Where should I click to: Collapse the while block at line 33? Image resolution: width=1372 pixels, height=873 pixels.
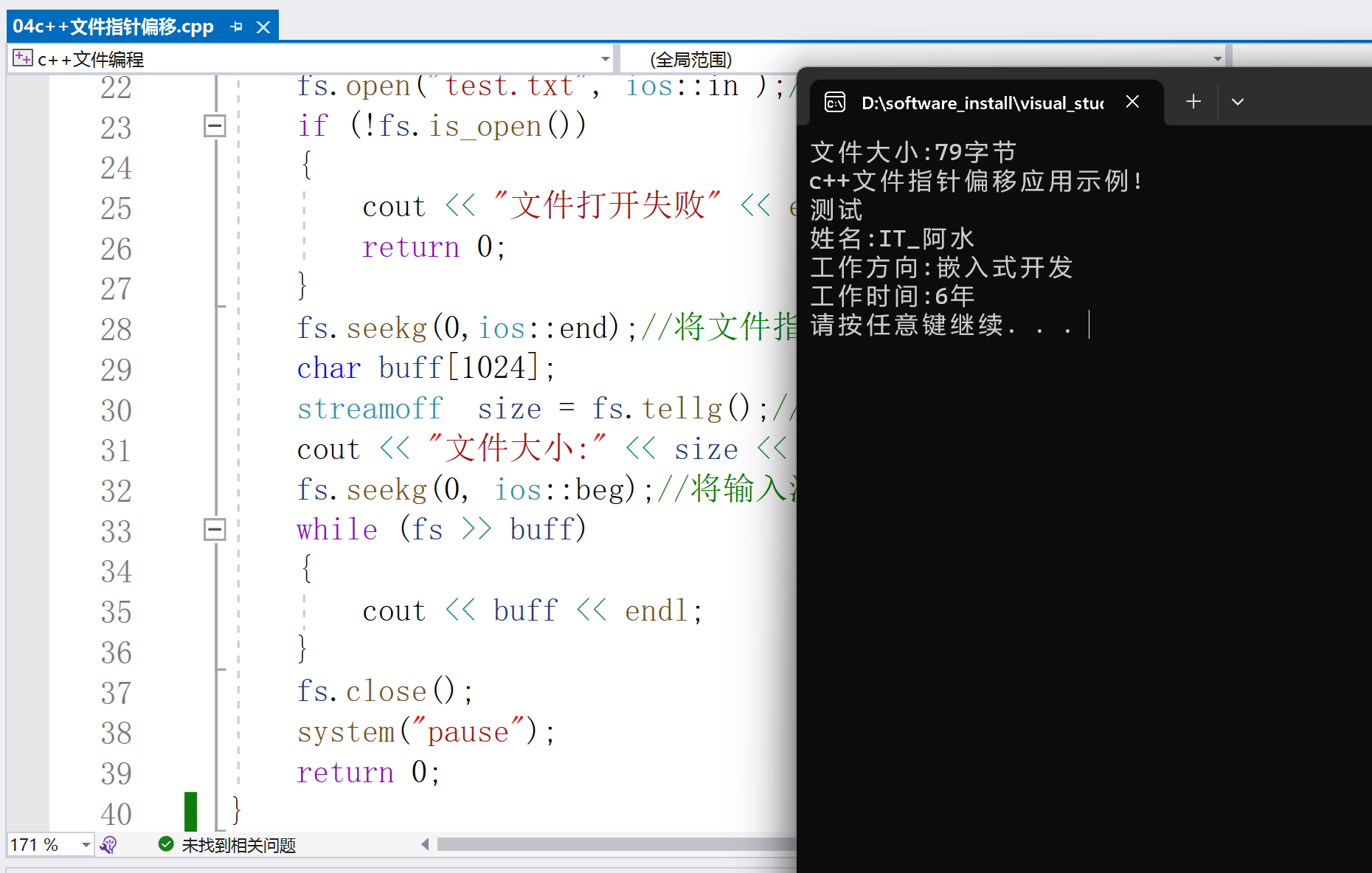click(x=215, y=529)
